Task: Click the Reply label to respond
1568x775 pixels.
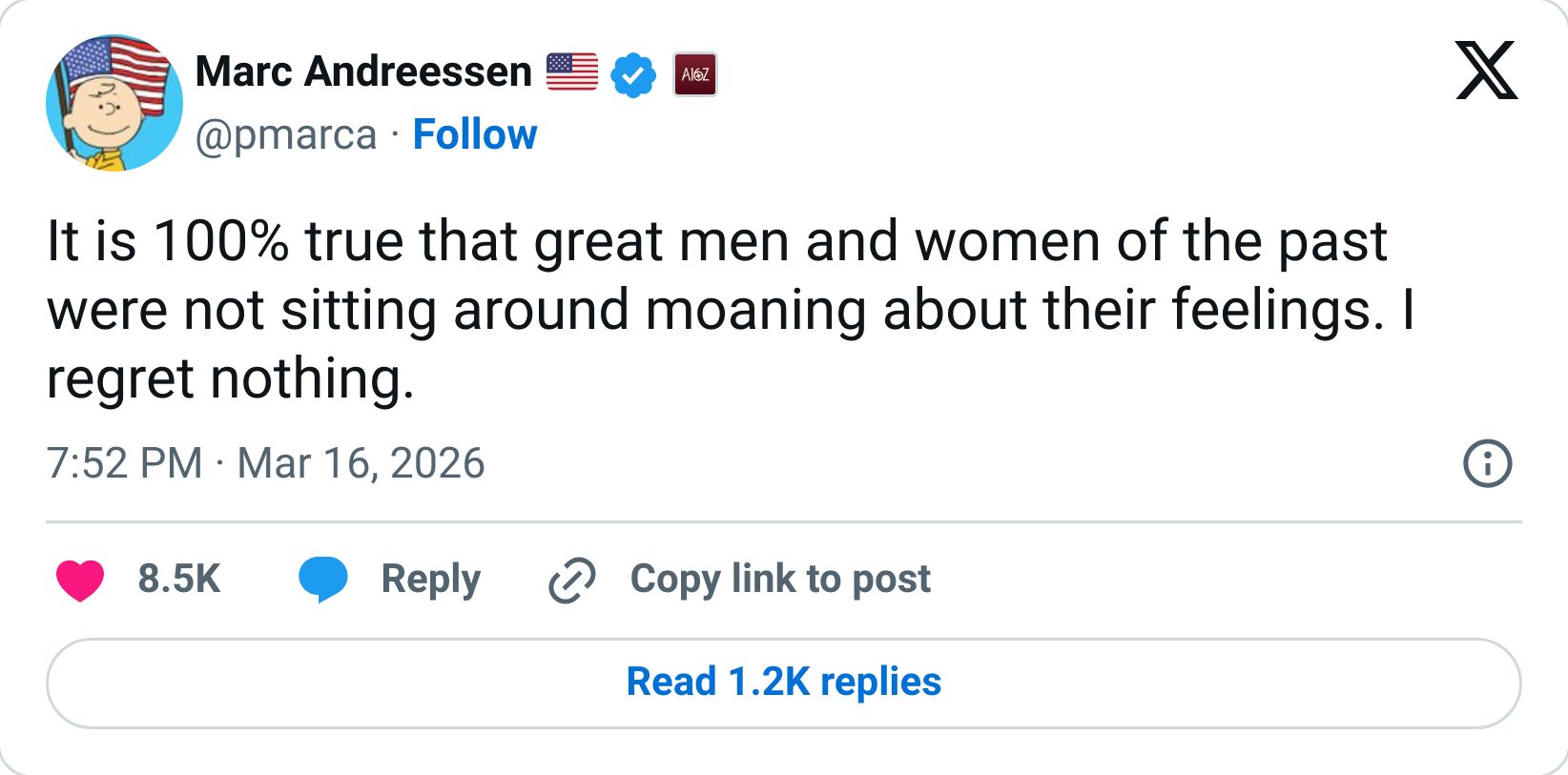Action: [x=430, y=579]
